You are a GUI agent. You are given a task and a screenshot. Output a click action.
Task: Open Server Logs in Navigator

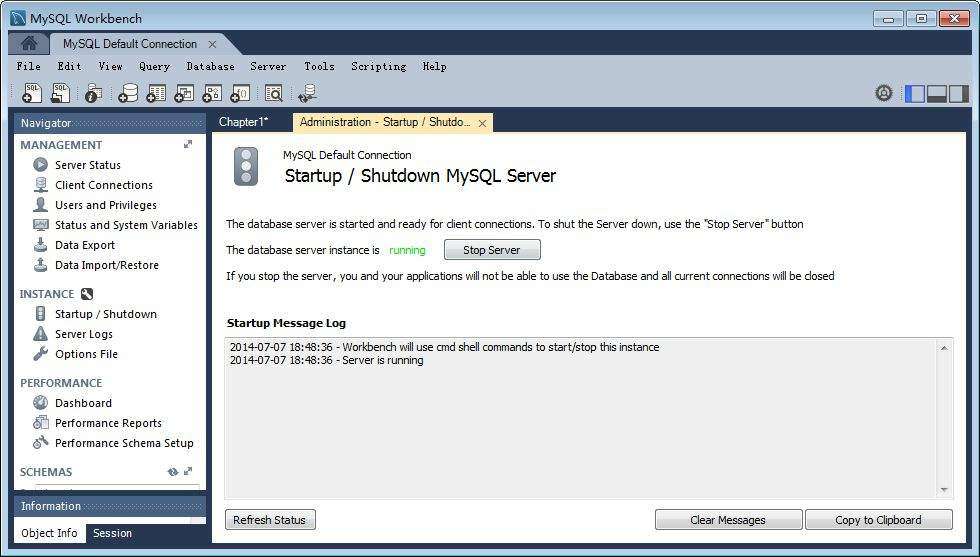pyautogui.click(x=84, y=334)
